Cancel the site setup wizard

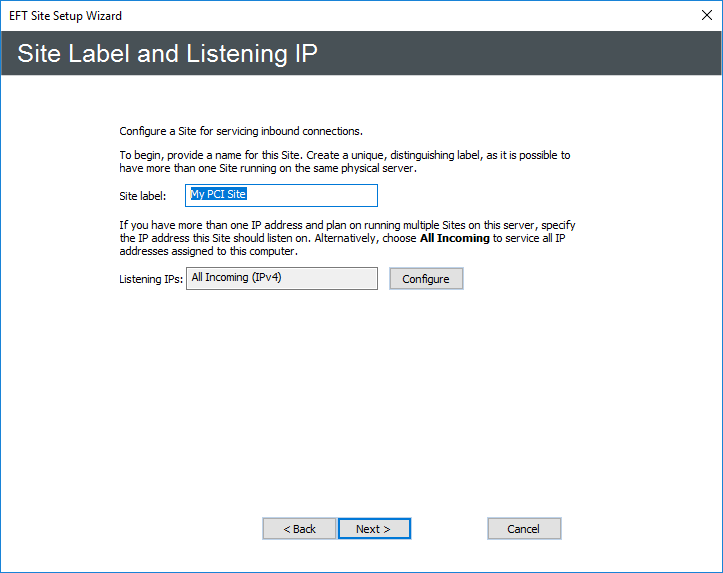click(524, 529)
